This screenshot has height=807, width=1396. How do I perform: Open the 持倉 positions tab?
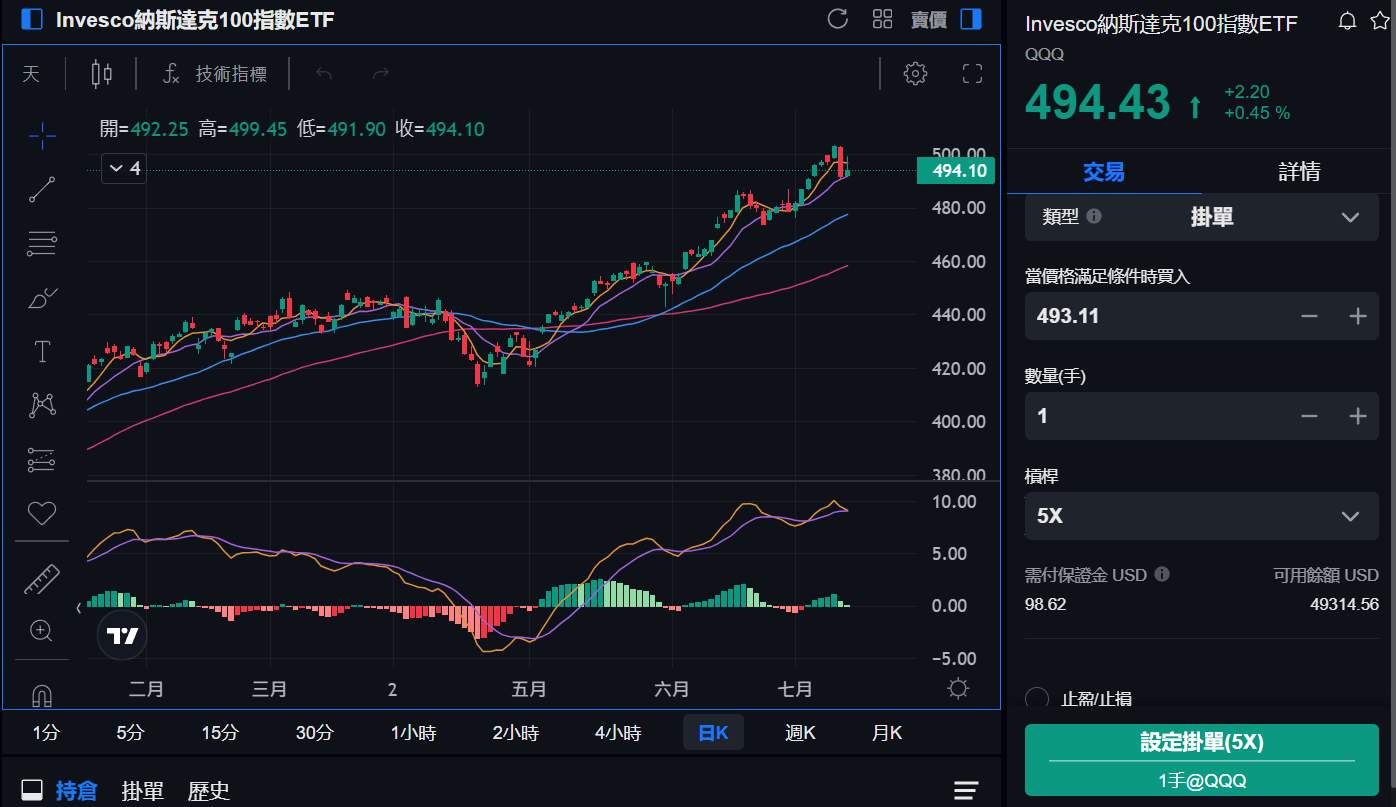pyautogui.click(x=76, y=791)
